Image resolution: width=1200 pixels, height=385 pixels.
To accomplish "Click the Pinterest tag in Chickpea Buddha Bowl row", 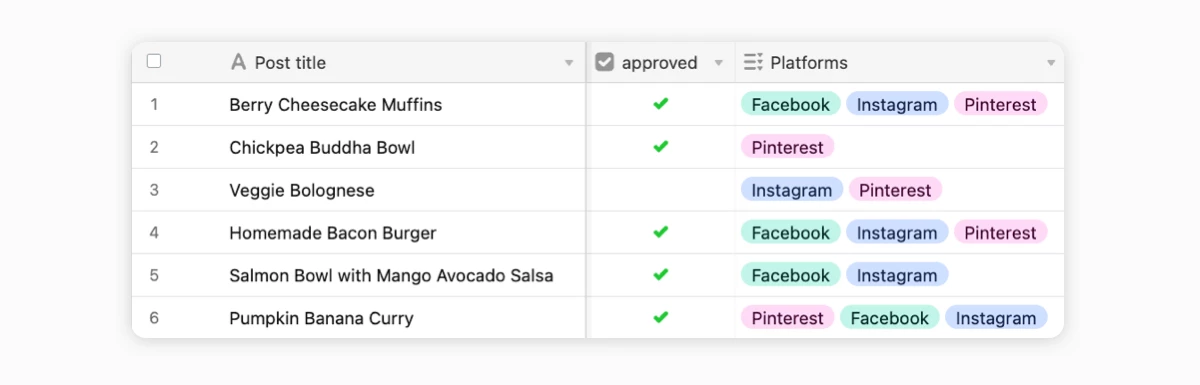I will 788,147.
